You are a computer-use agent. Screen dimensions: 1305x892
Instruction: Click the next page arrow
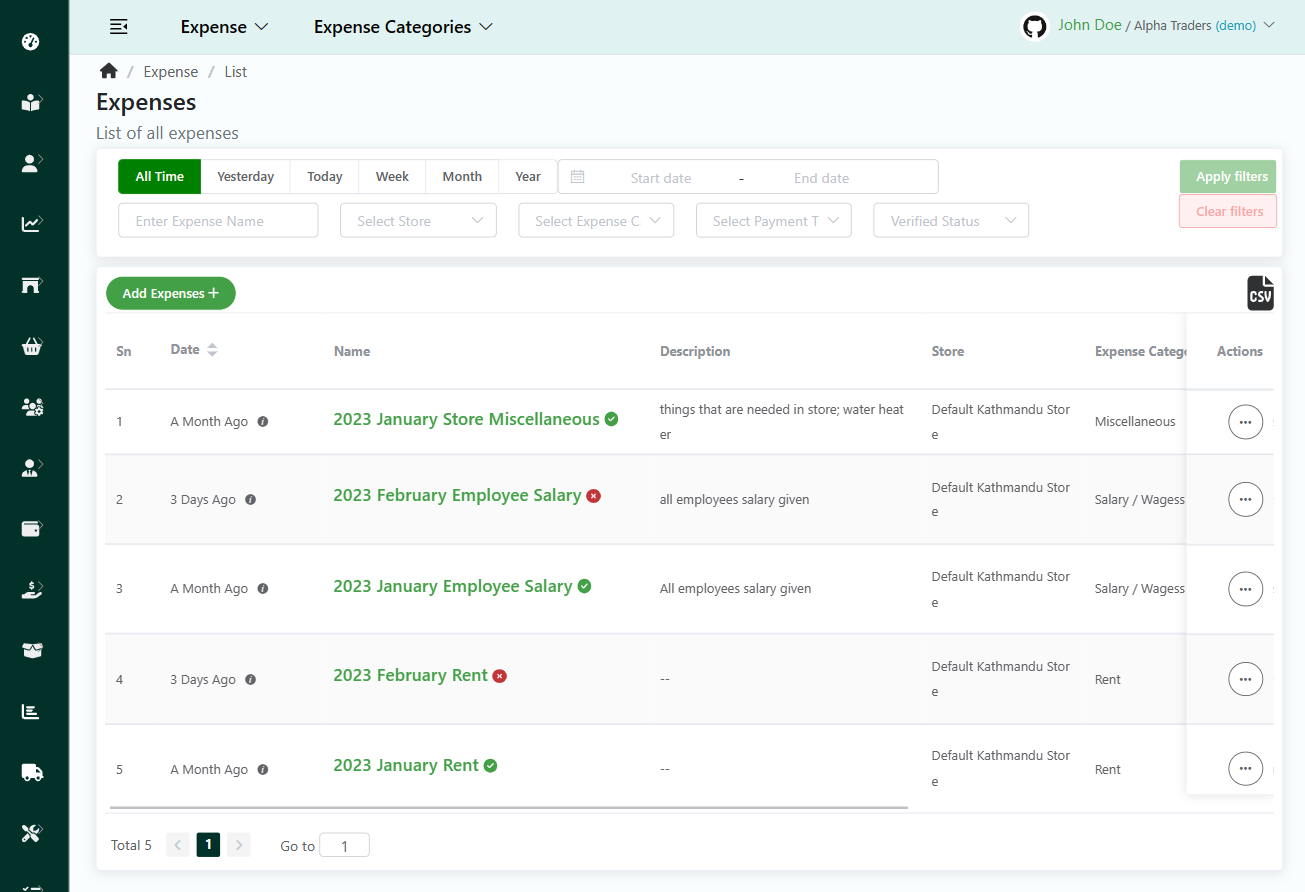239,845
